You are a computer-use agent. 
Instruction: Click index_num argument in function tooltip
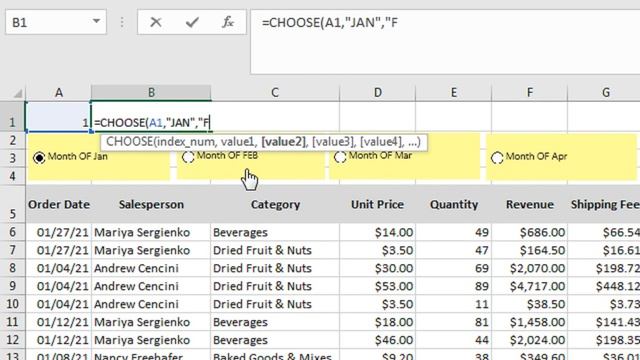186,142
